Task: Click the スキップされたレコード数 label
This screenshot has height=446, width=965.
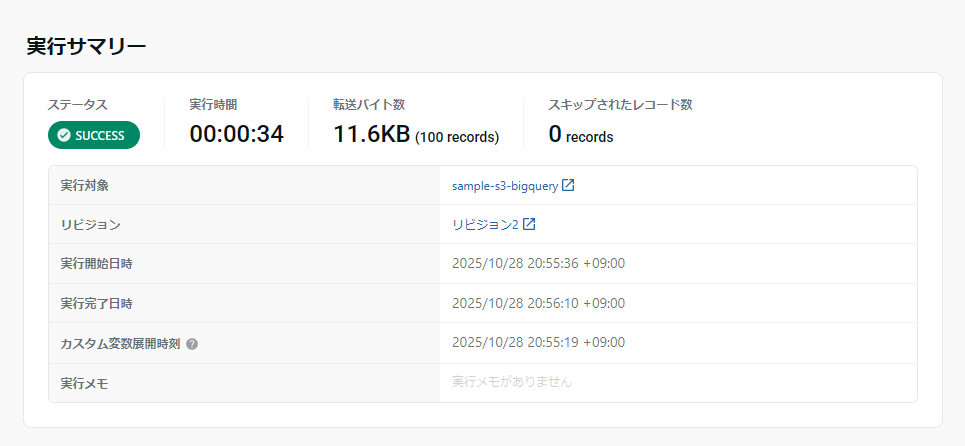Action: 620,104
